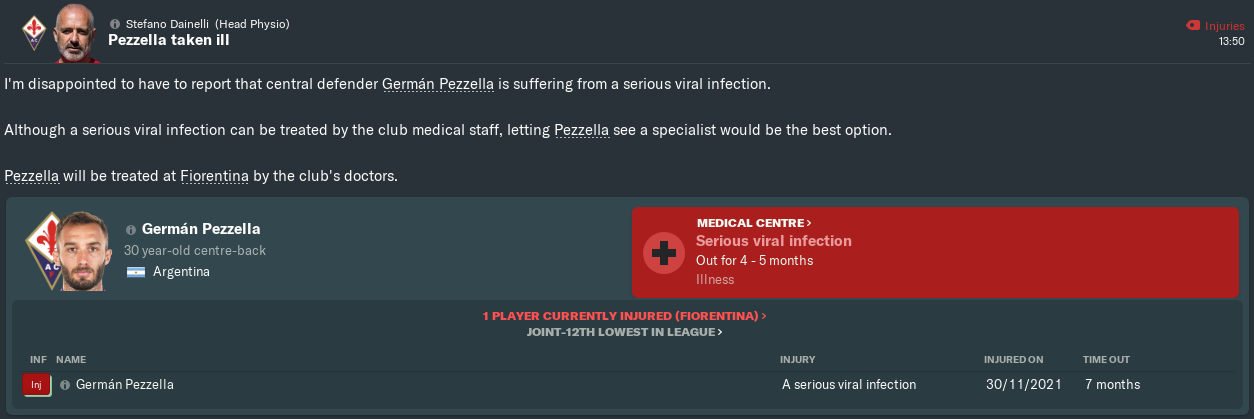The width and height of the screenshot is (1254, 419).
Task: Sort the table by the Time Out column
Action: pos(1104,358)
